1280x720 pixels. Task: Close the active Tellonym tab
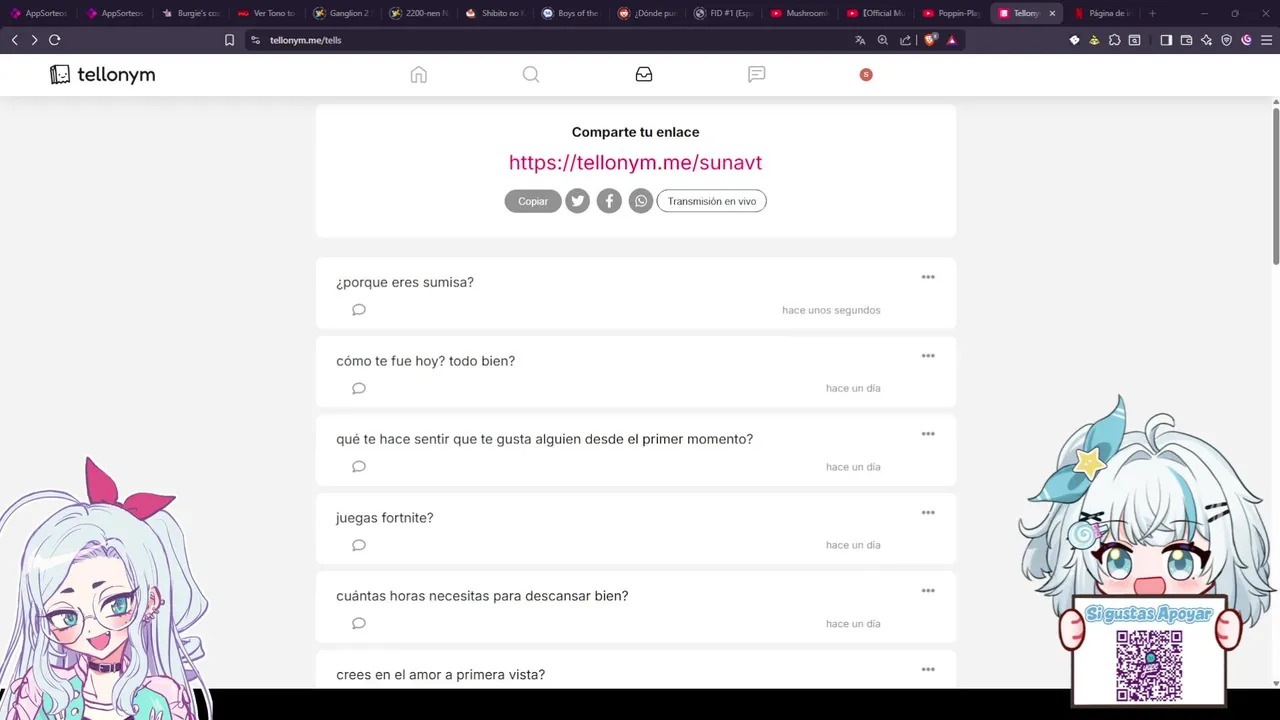coord(1052,13)
